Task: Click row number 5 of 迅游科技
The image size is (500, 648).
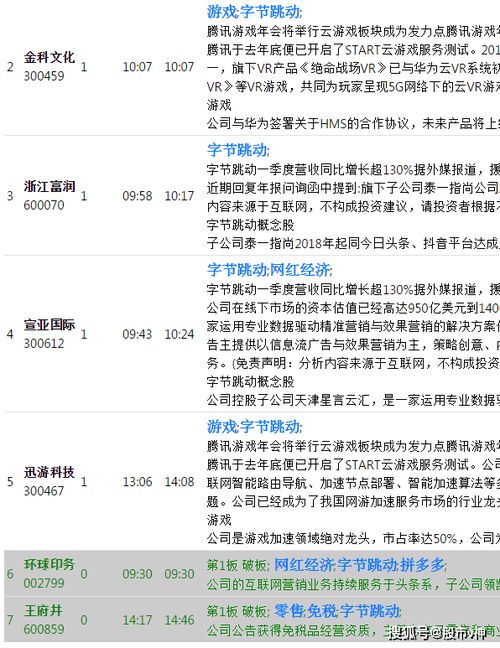Action: tap(10, 482)
